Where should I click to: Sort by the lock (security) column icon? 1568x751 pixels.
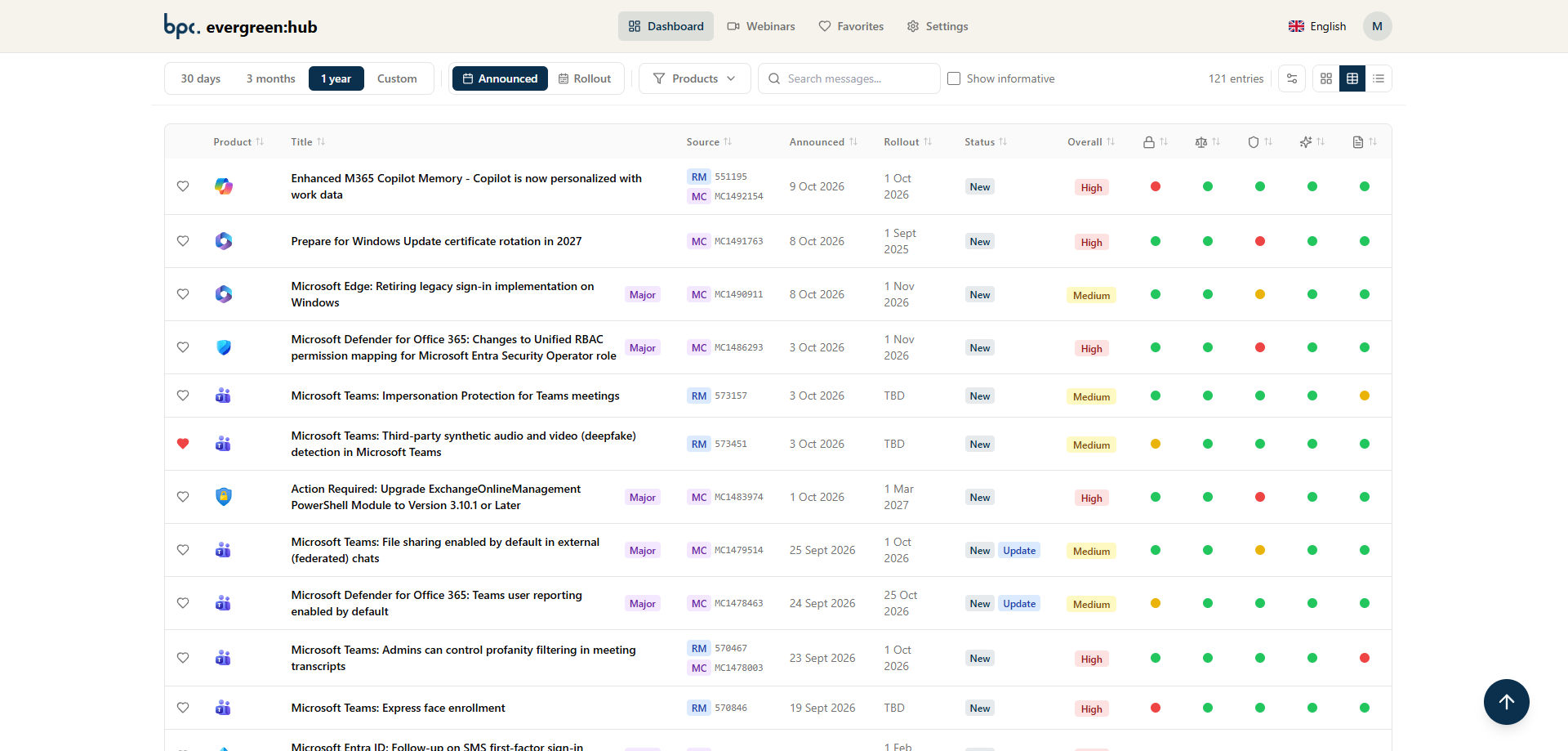click(x=1155, y=142)
